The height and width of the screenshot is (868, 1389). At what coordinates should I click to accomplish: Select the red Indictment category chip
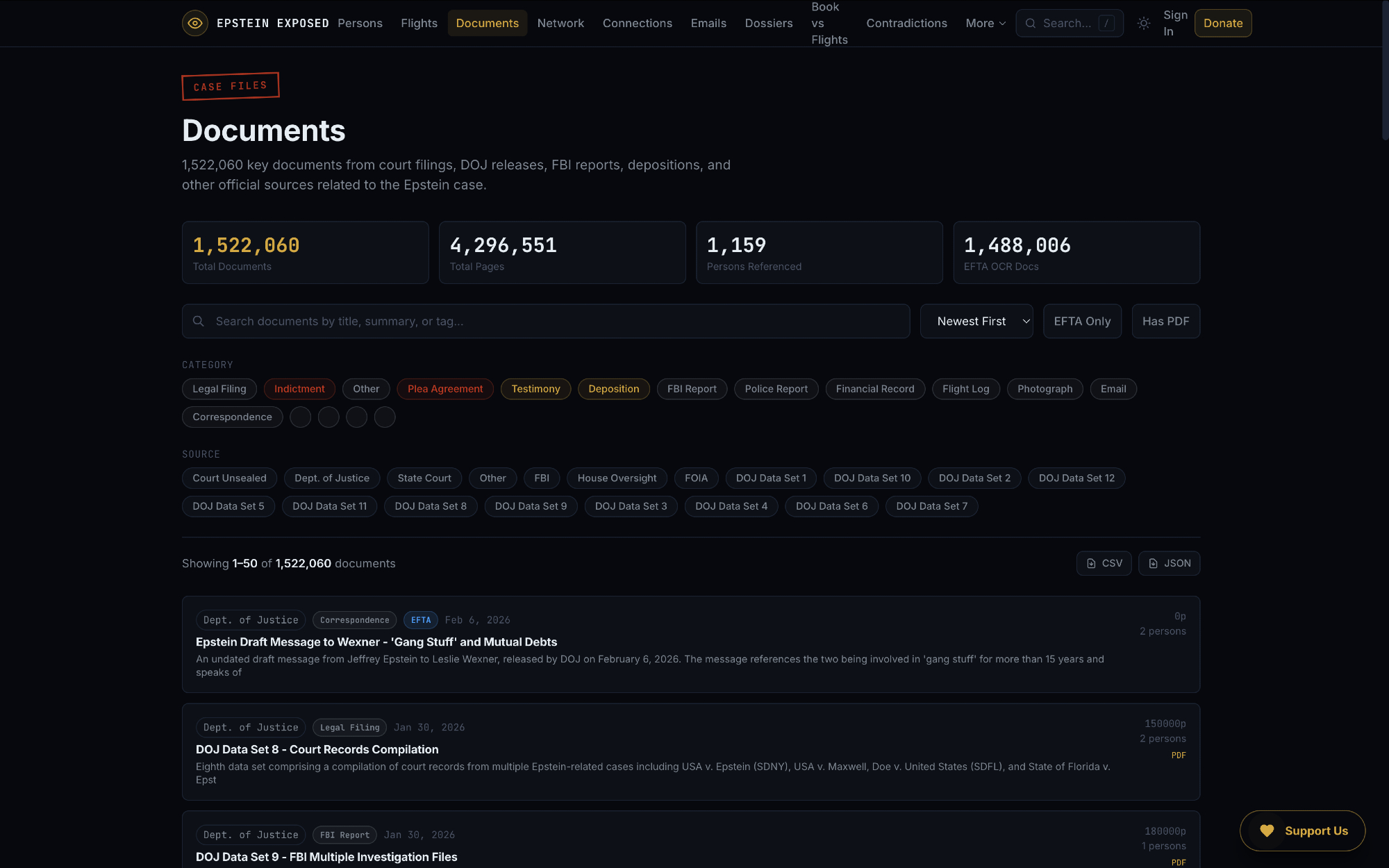pyautogui.click(x=299, y=389)
